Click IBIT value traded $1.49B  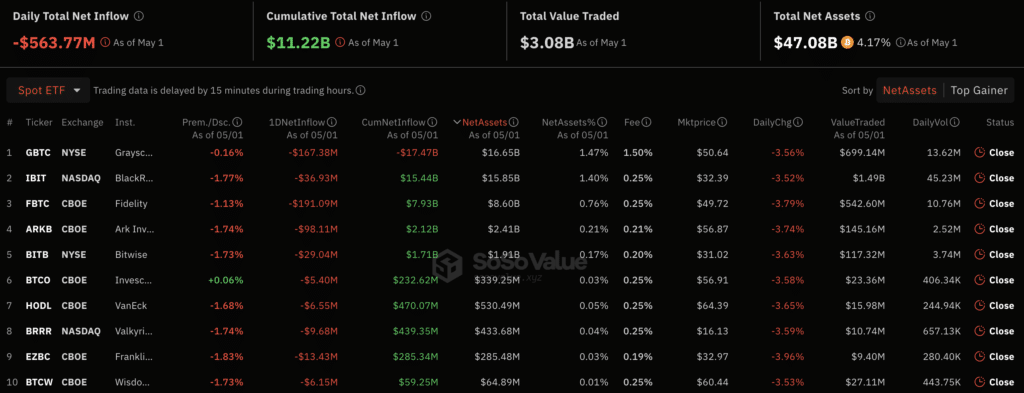(x=869, y=178)
